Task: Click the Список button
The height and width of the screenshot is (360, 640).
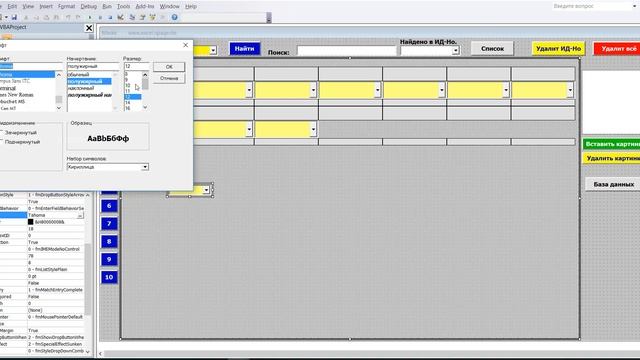Action: [x=492, y=49]
